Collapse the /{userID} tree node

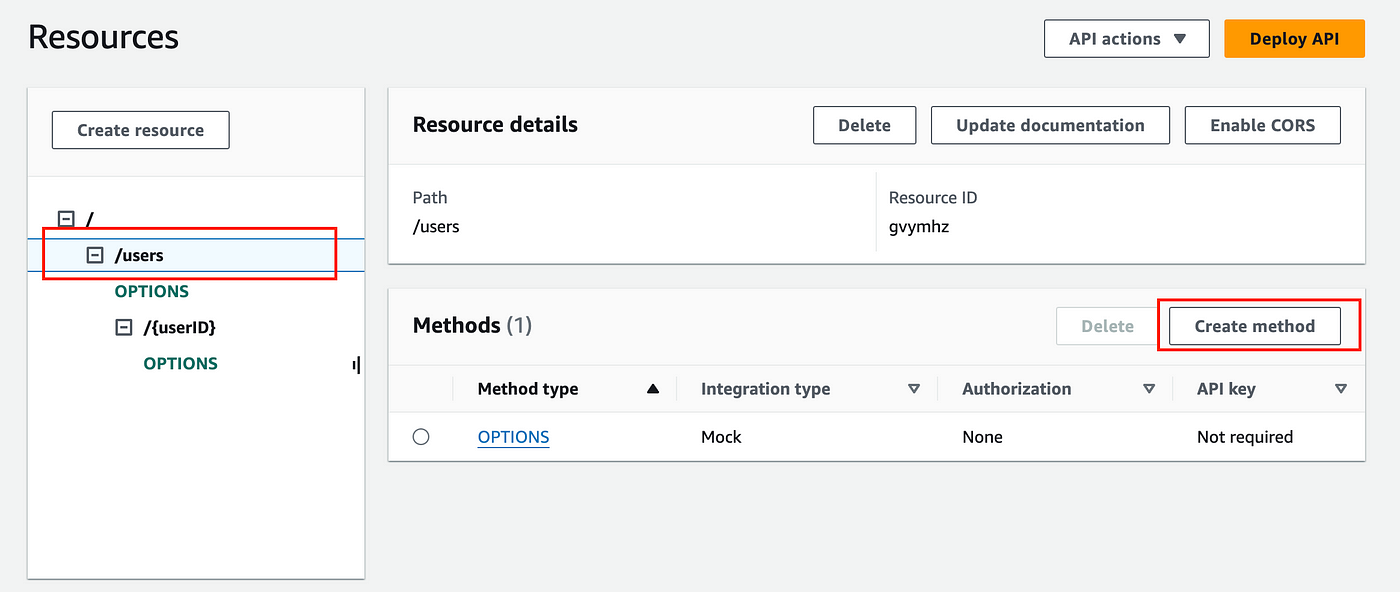pos(124,327)
